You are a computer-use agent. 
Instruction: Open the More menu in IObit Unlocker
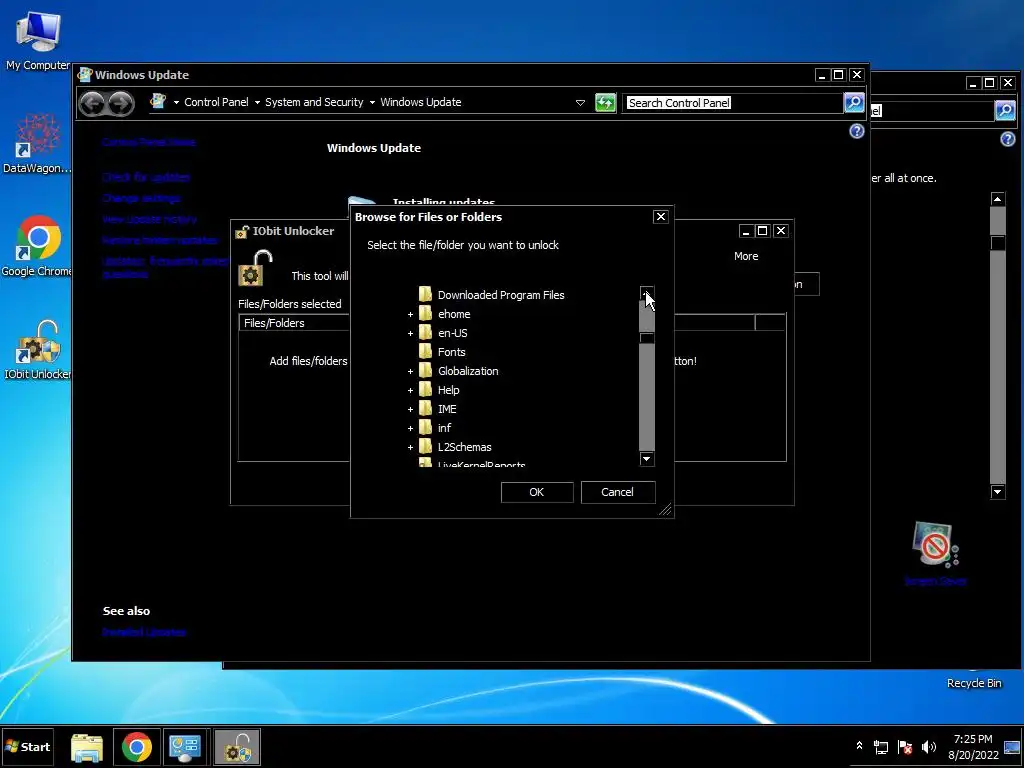[x=746, y=256]
